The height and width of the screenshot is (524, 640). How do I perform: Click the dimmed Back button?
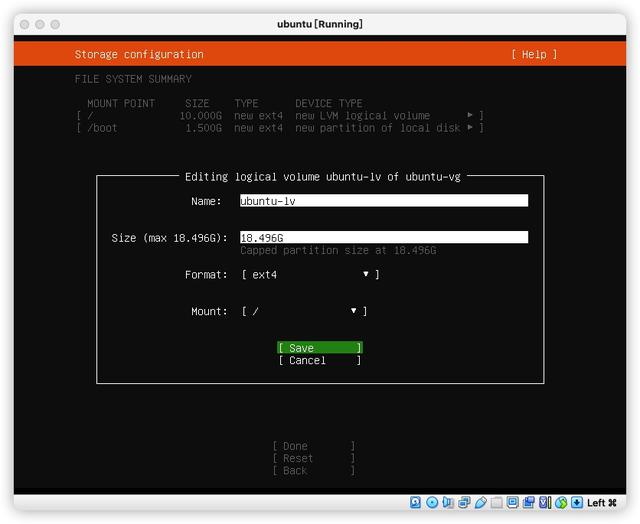pyautogui.click(x=313, y=471)
